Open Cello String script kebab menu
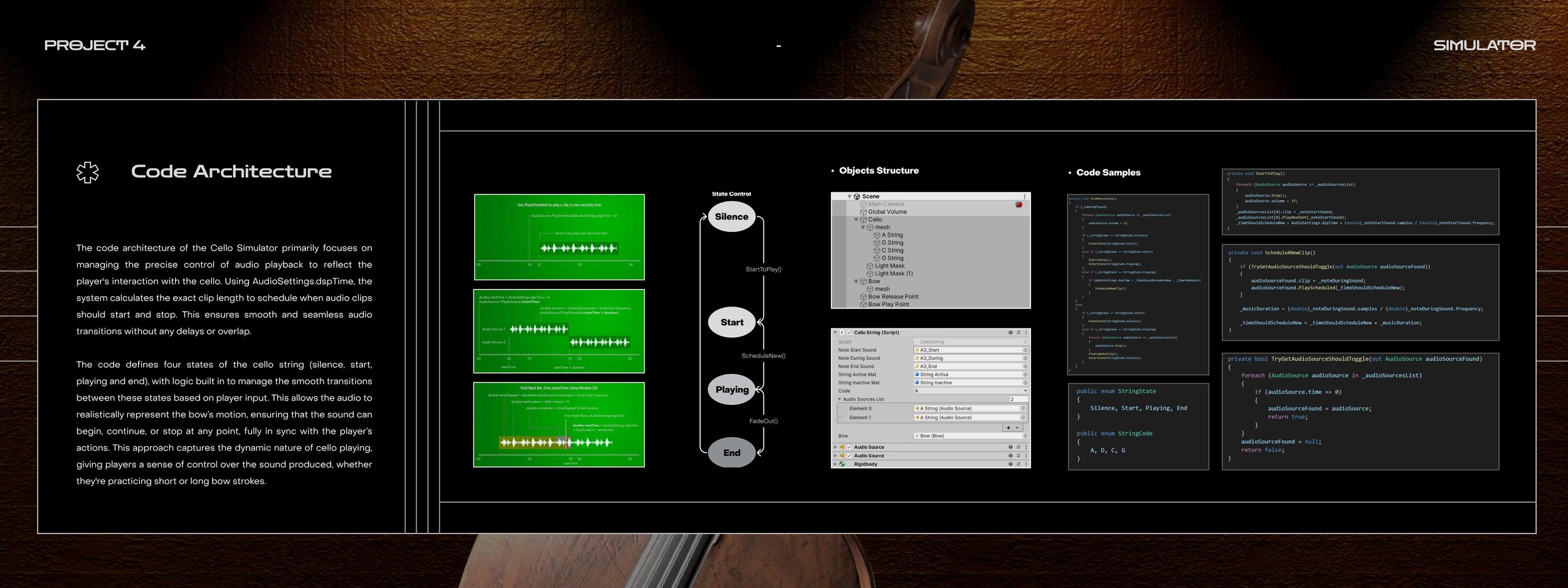Viewport: 1568px width, 588px height. 1026,332
